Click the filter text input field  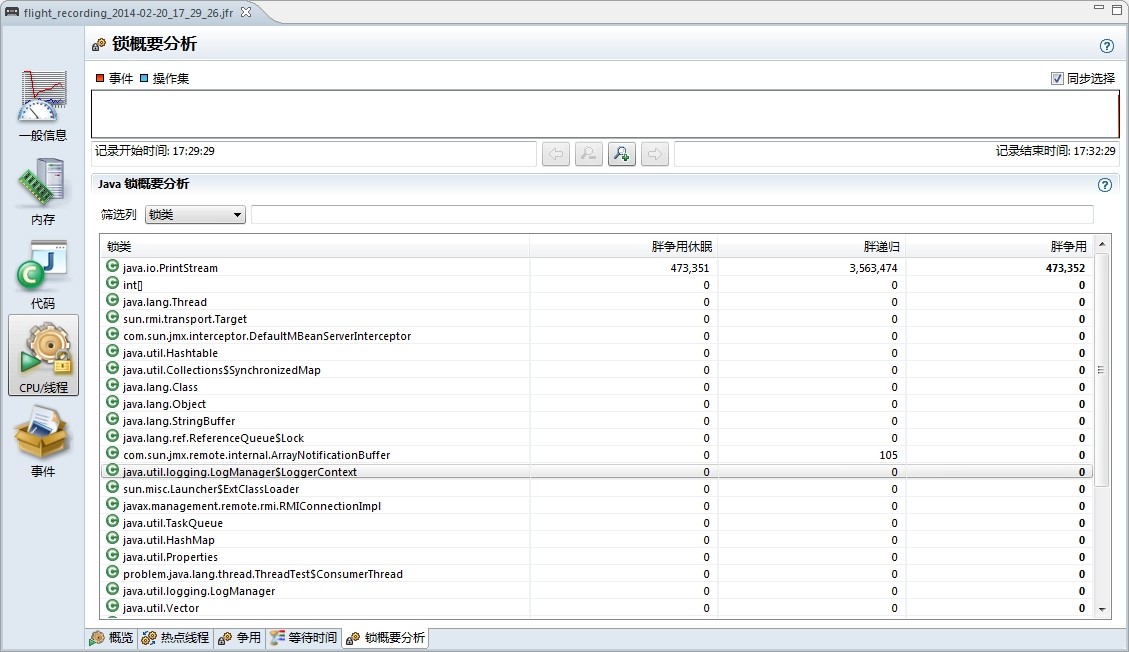click(x=671, y=215)
